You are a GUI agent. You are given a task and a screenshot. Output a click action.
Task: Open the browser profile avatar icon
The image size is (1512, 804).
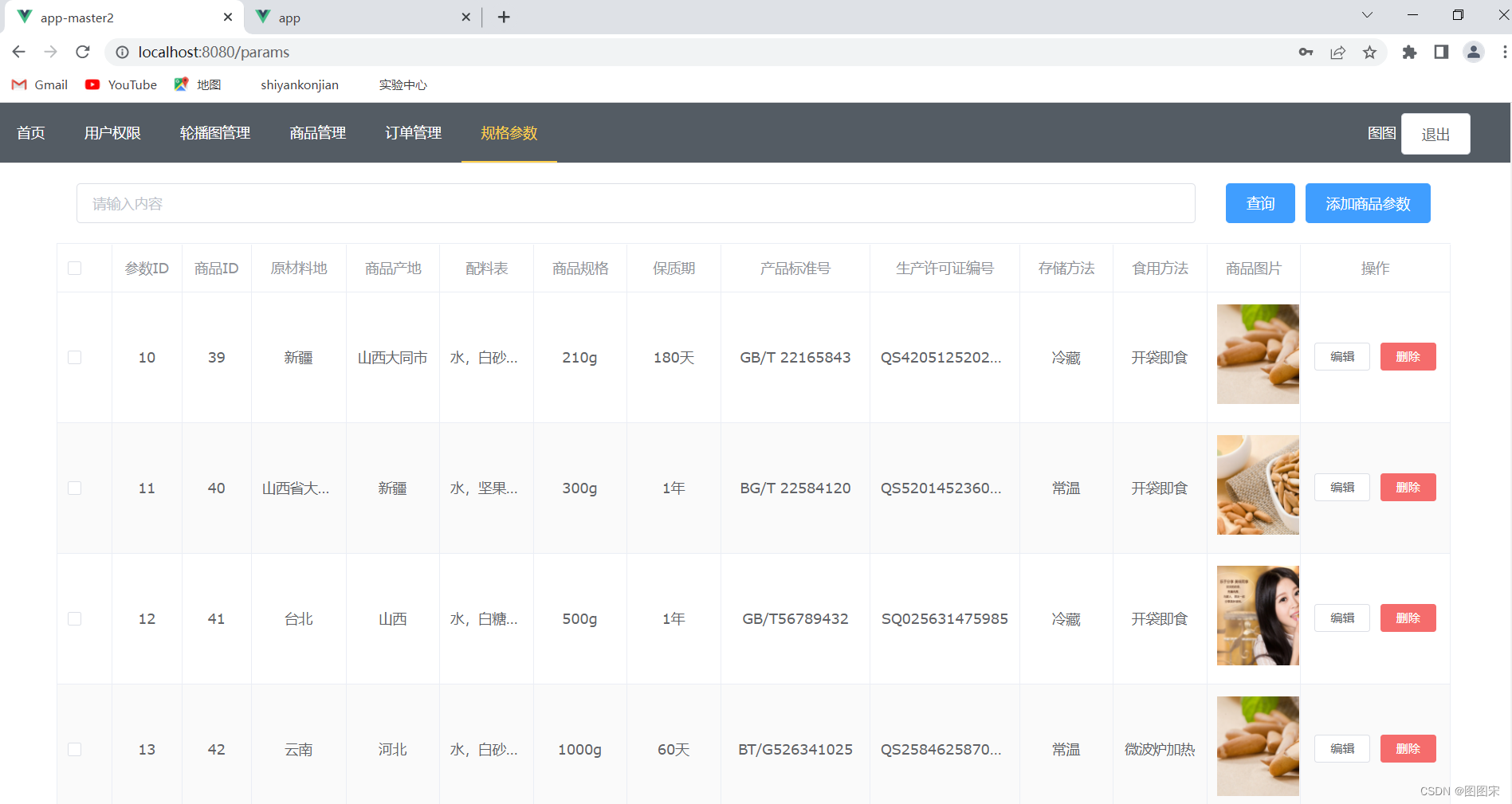point(1473,52)
